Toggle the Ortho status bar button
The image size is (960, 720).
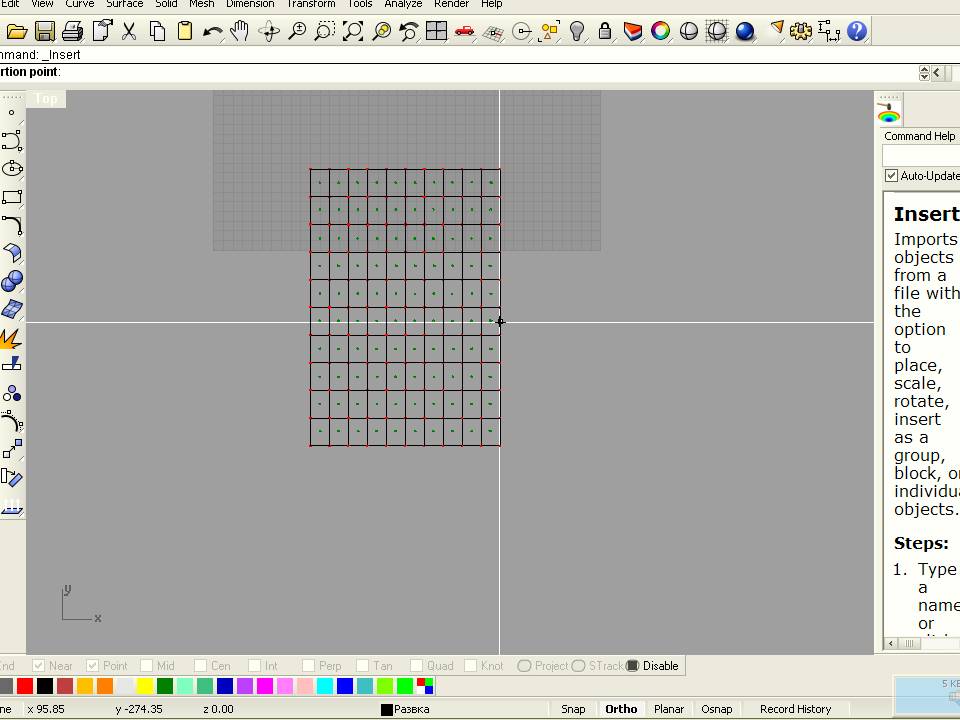coord(621,709)
